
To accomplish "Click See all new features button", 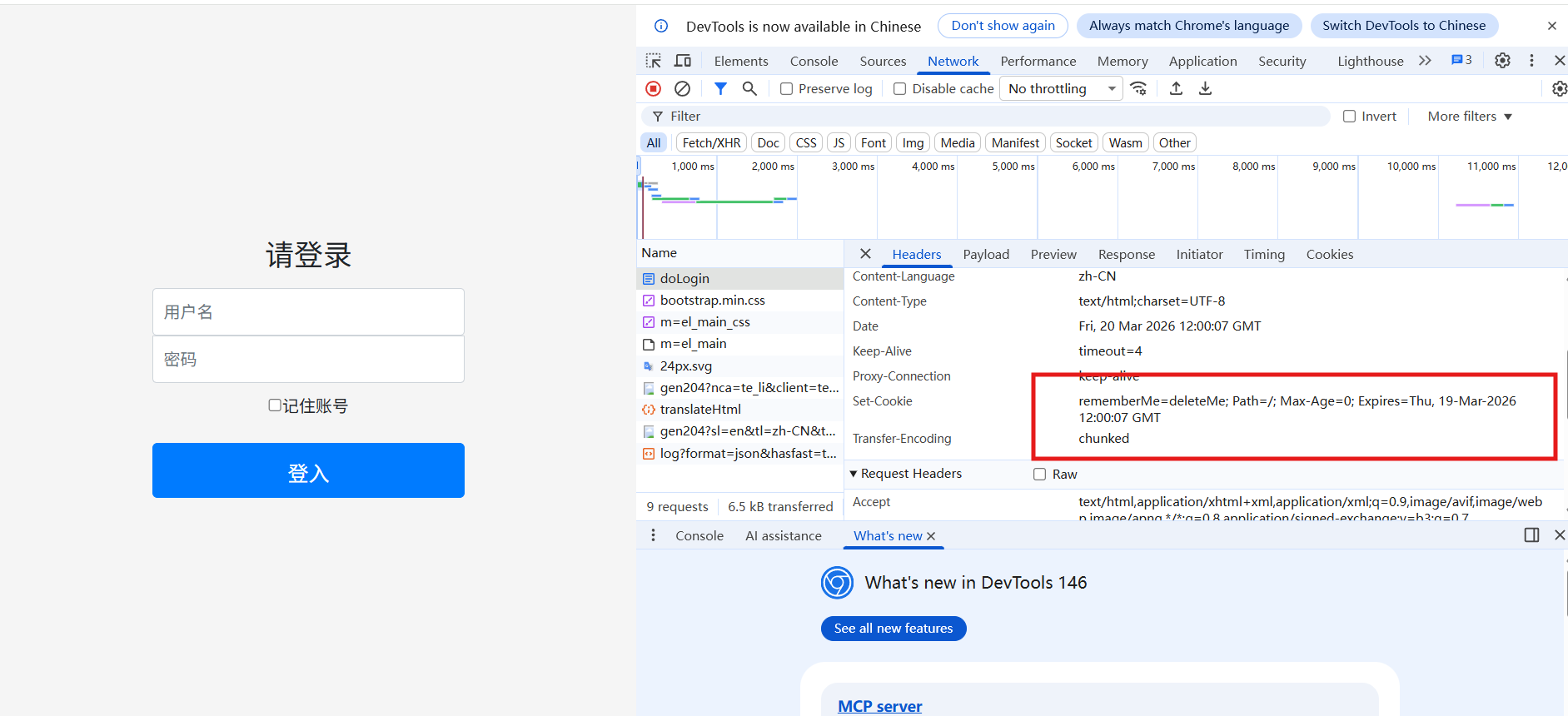I will tap(893, 629).
